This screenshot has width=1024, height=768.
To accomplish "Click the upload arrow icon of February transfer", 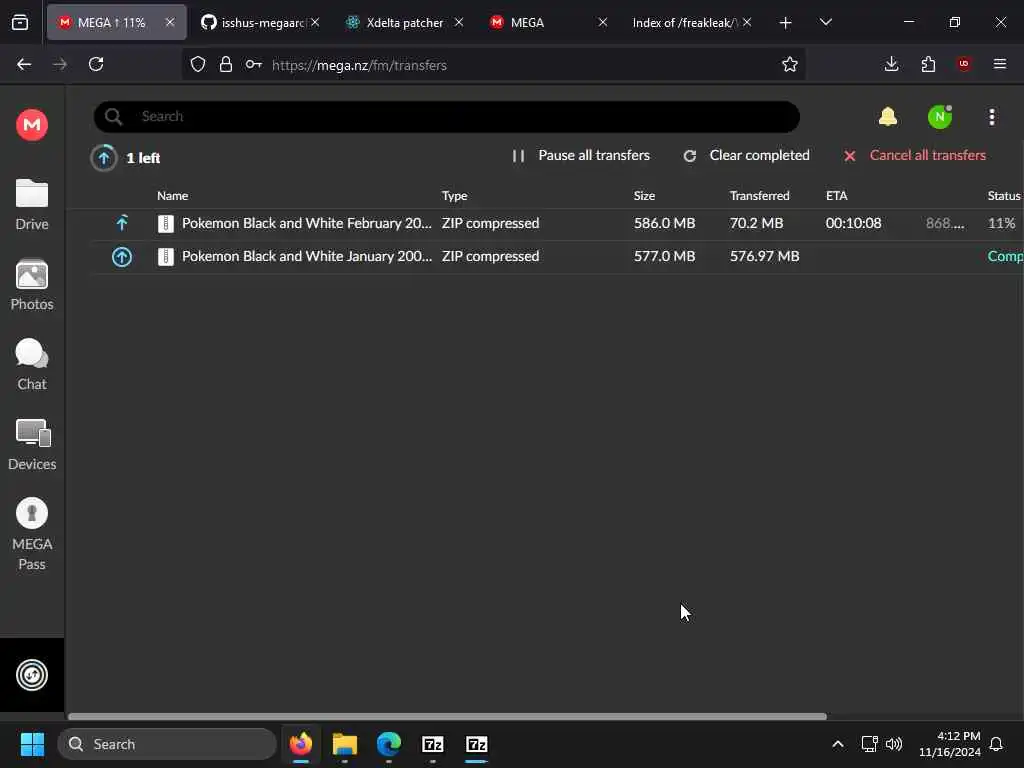I will (122, 223).
